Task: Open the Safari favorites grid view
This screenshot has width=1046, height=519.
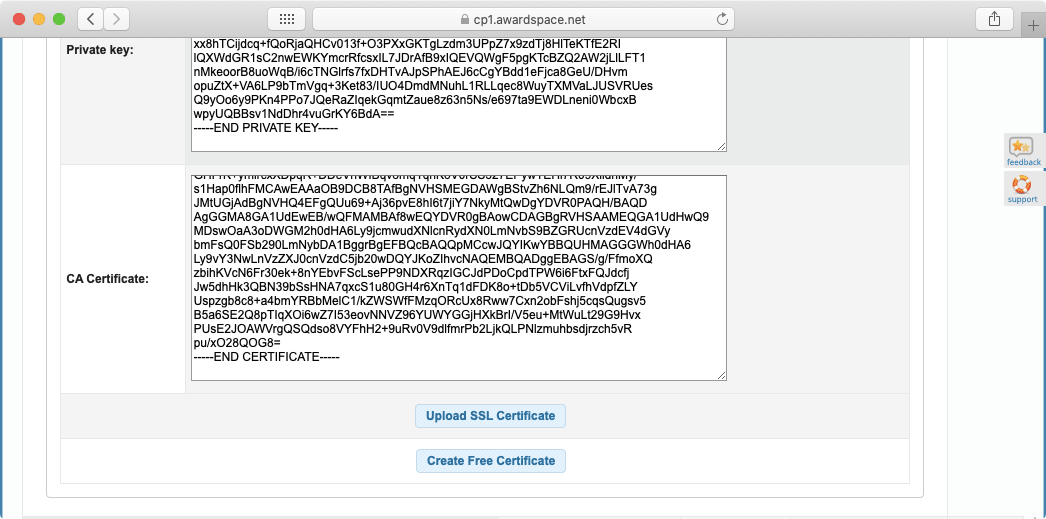Action: tap(286, 19)
